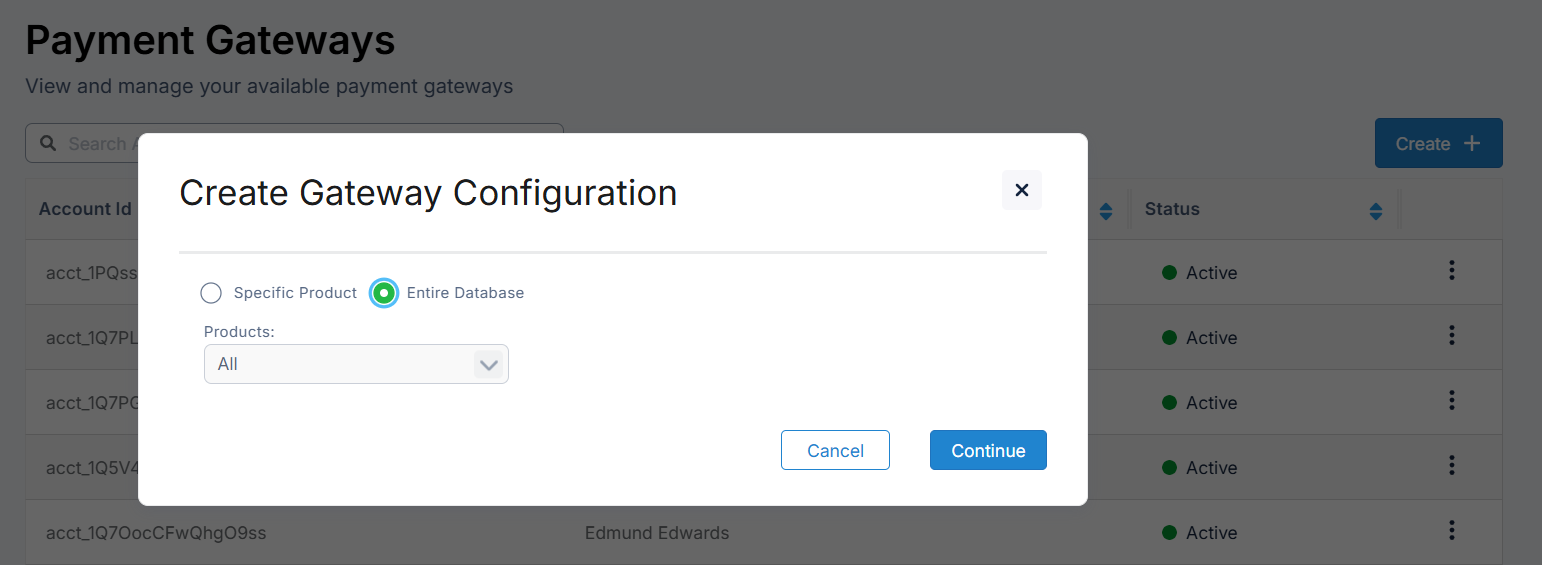The image size is (1542, 565).
Task: Select the acct_1Q7OocCFwQhgO9ss account row
Action: coord(156,533)
